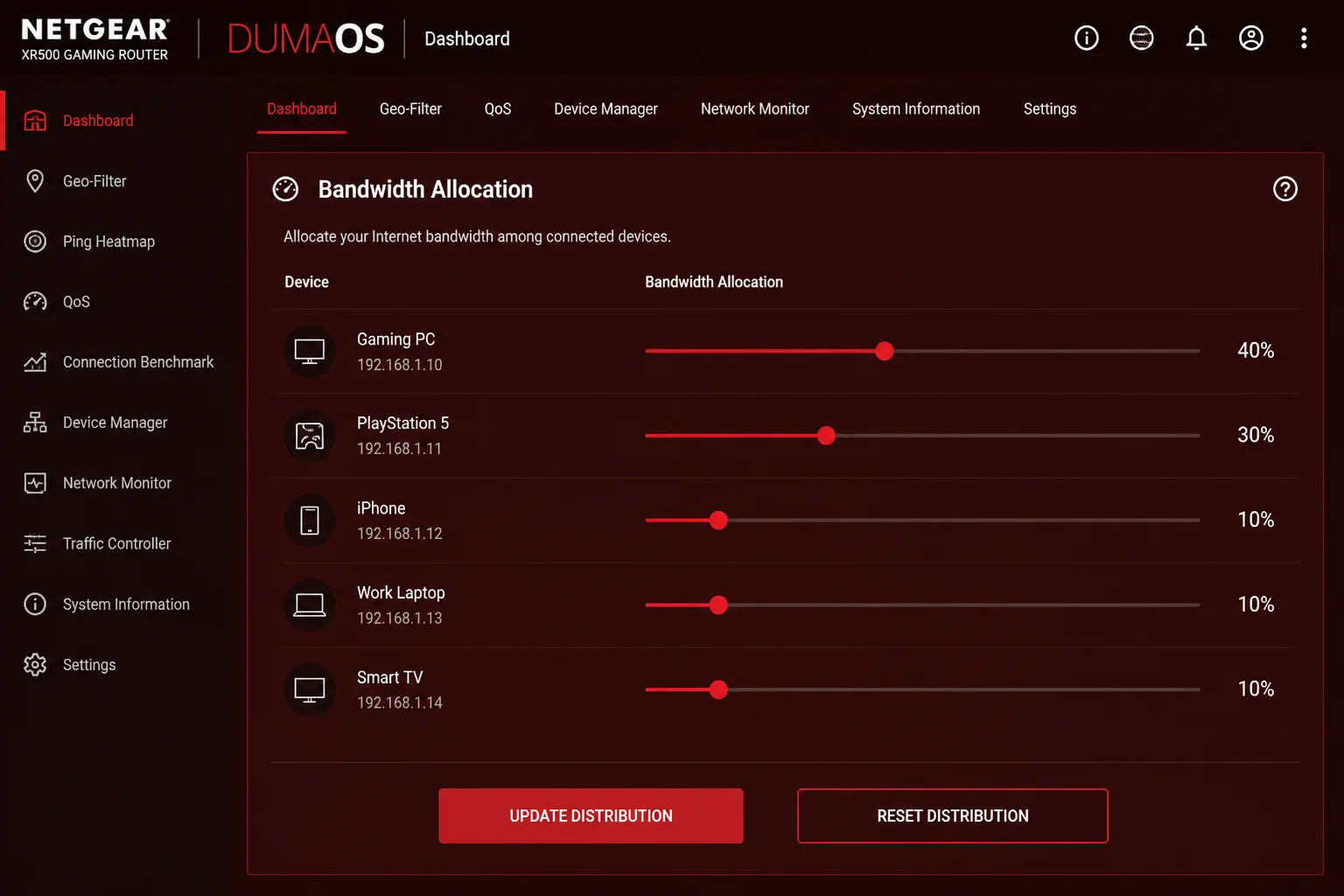The image size is (1344, 896).
Task: Open Connection Benchmark in the sidebar
Action: point(138,362)
